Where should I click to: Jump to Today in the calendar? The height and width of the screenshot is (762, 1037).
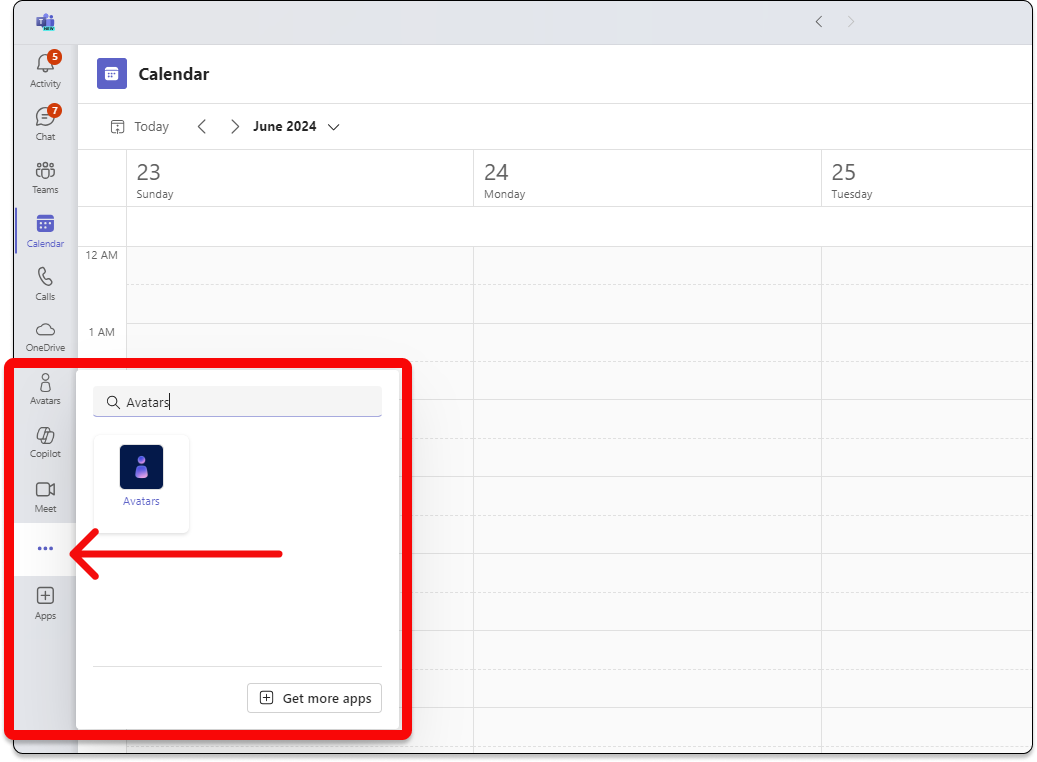[139, 126]
